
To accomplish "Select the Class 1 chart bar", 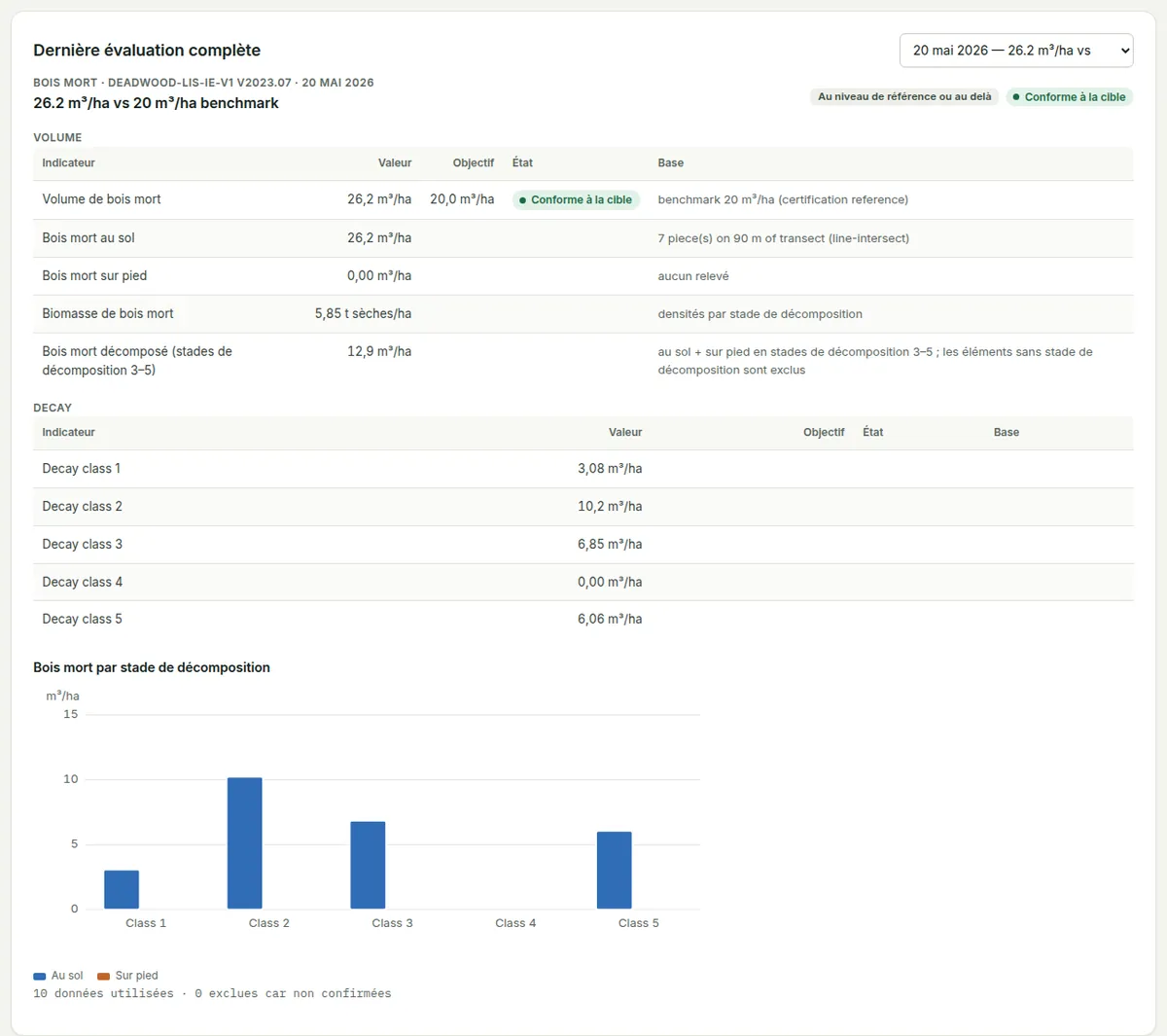I will [122, 889].
